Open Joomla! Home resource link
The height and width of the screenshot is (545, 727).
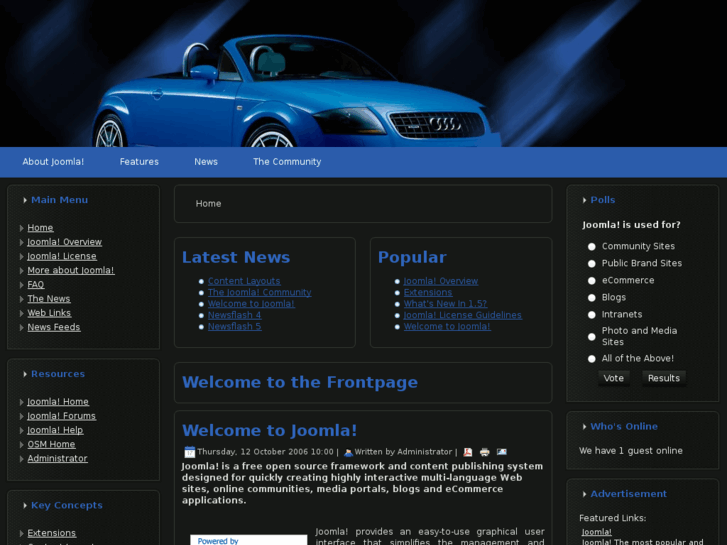coord(58,402)
